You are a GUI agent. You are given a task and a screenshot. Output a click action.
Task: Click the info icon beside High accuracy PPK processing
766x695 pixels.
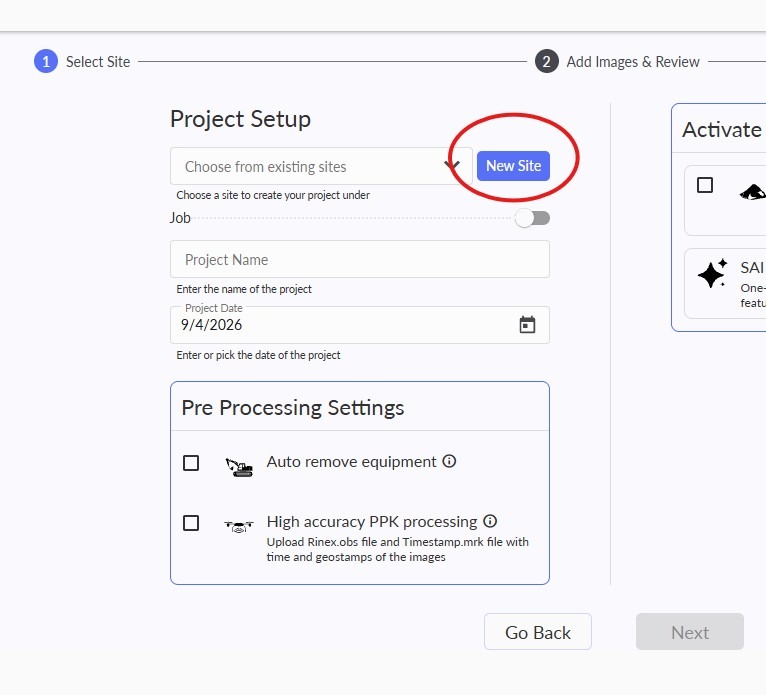coord(490,521)
